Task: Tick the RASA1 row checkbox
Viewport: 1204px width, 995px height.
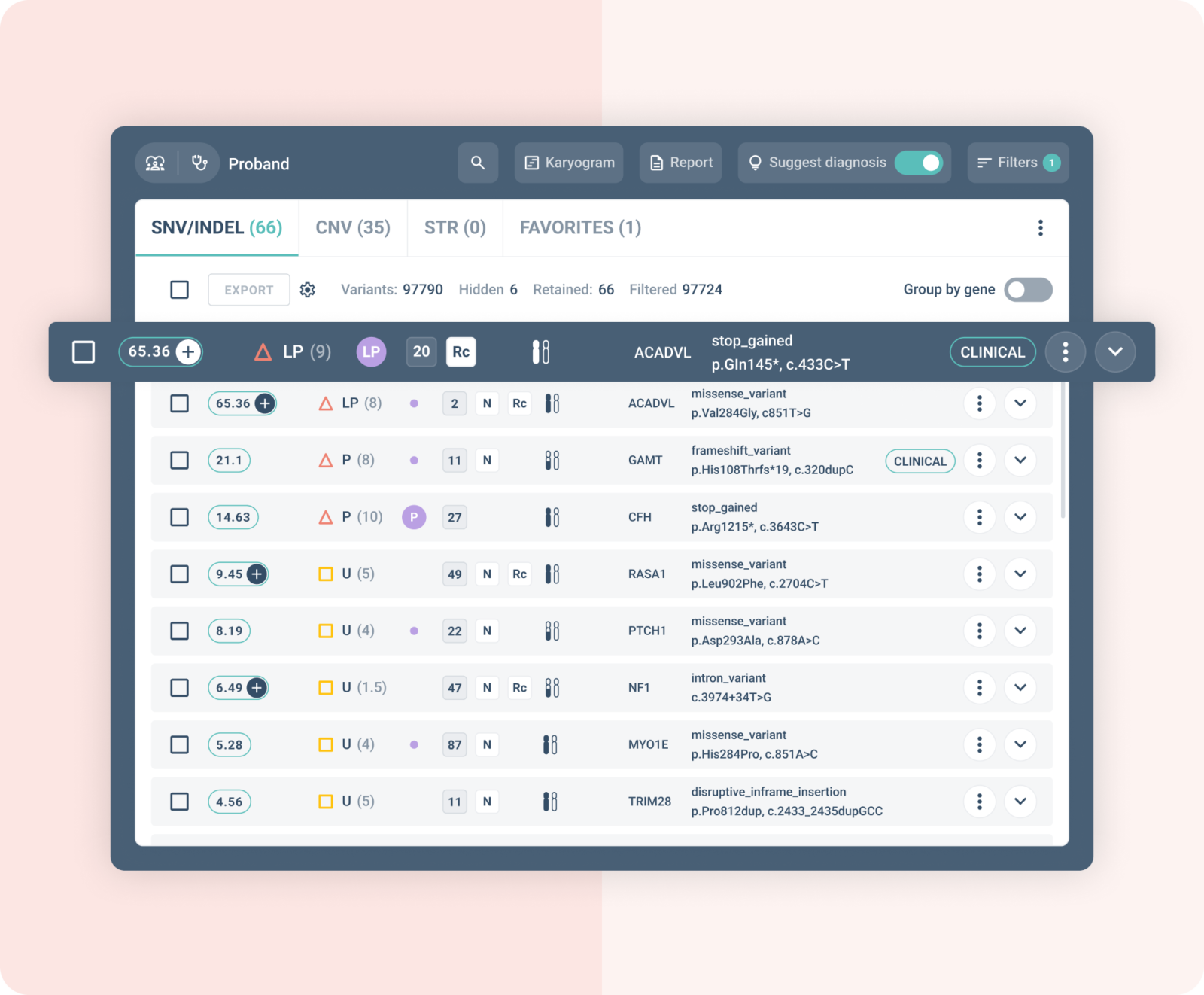Action: point(179,574)
